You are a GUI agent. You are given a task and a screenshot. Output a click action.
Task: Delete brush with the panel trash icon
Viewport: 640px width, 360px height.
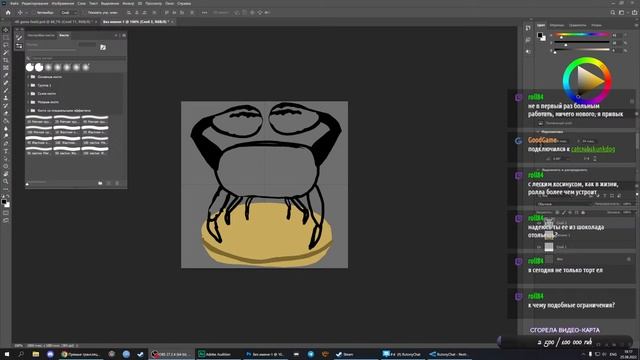[117, 183]
